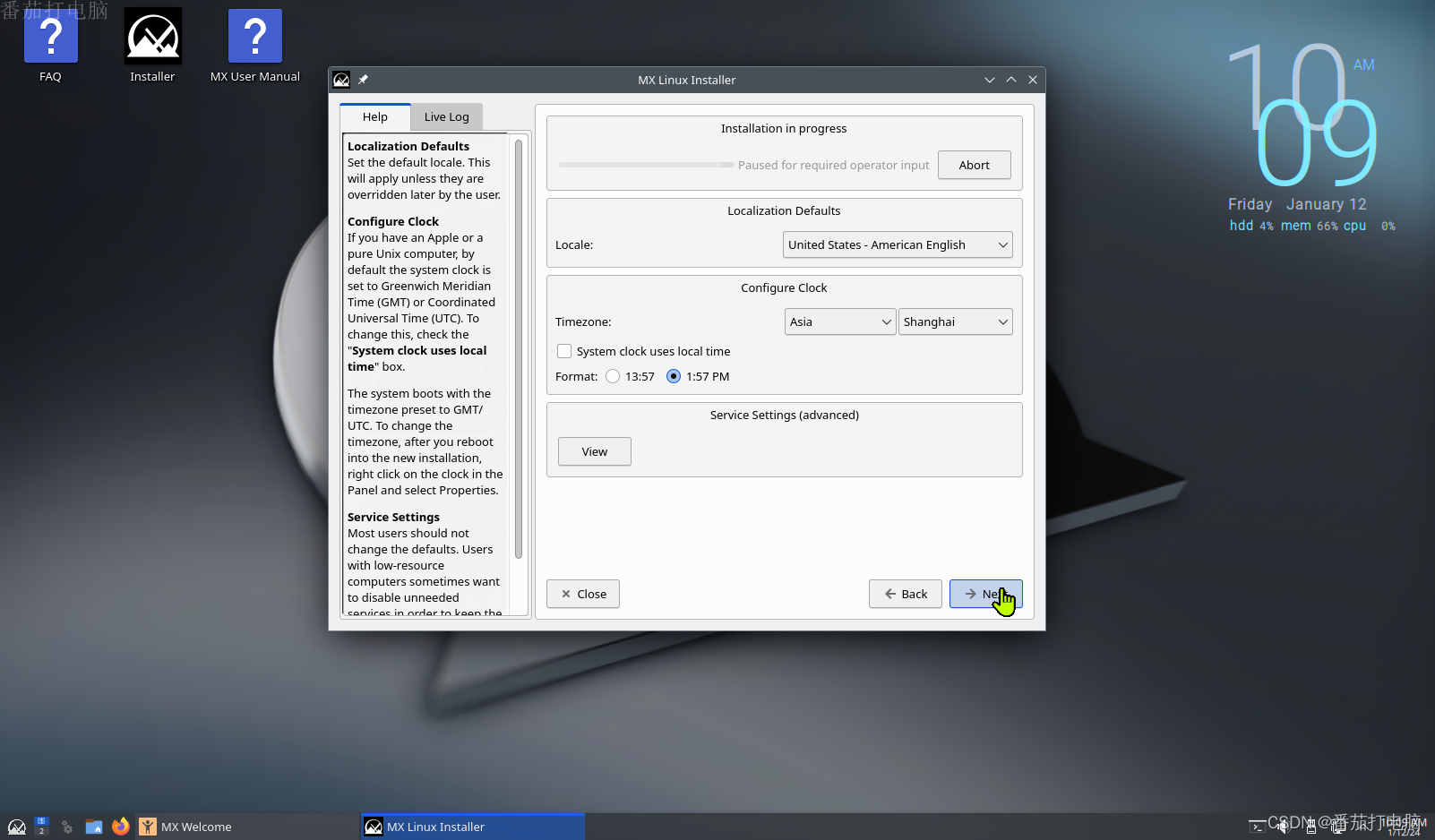The height and width of the screenshot is (840, 1435).
Task: Open the Shanghai timezone city dropdown
Action: tap(956, 321)
